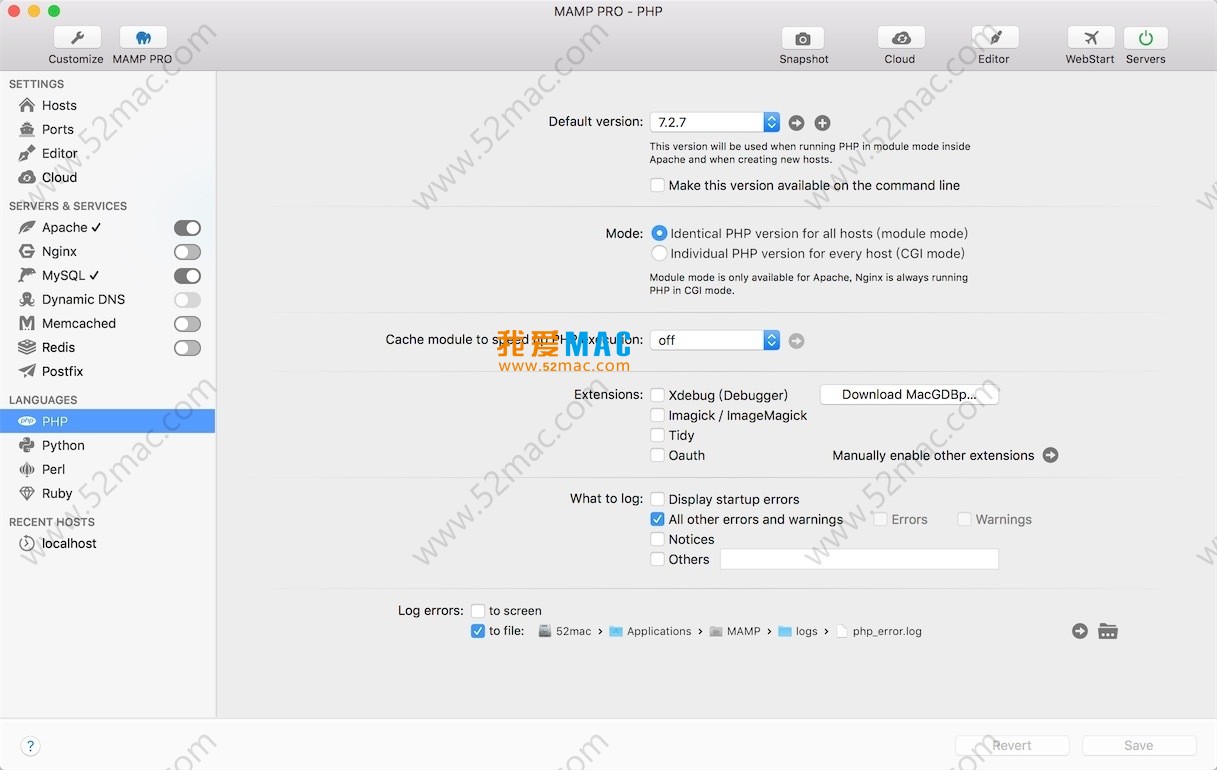Open Dynamic DNS settings
The image size is (1217, 770).
[x=83, y=299]
